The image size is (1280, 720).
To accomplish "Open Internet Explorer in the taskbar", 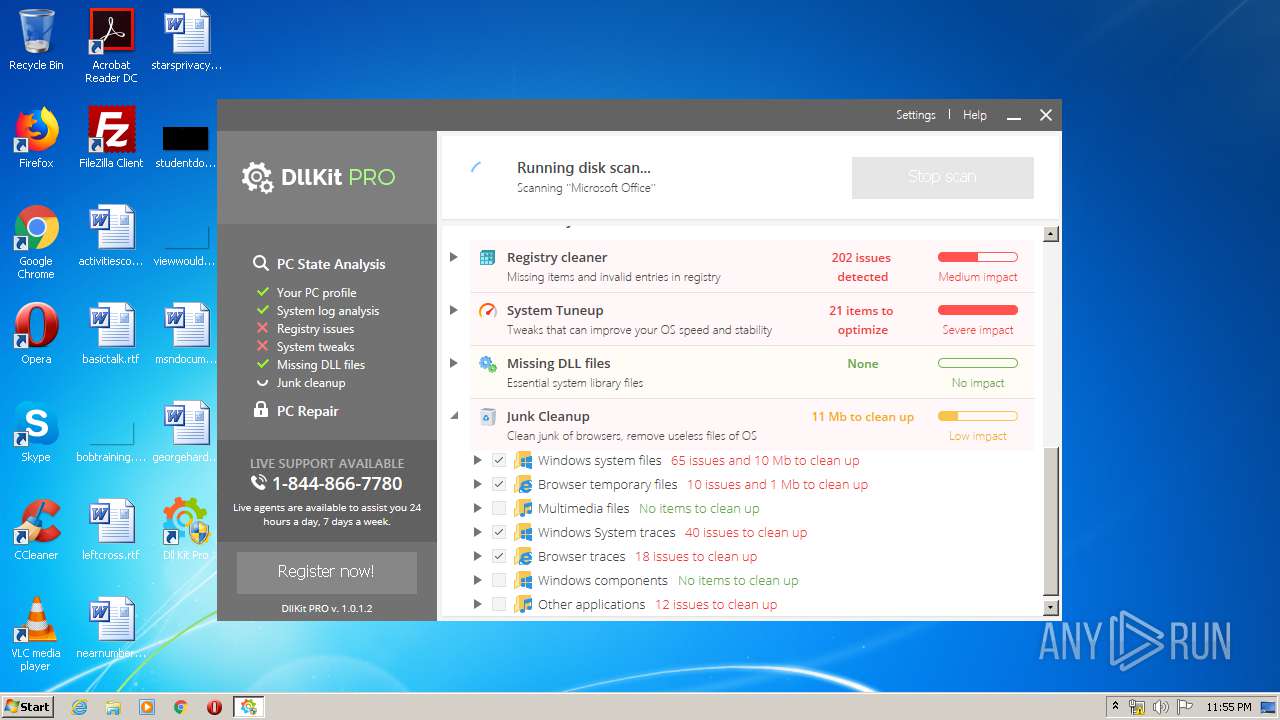I will pyautogui.click(x=80, y=707).
